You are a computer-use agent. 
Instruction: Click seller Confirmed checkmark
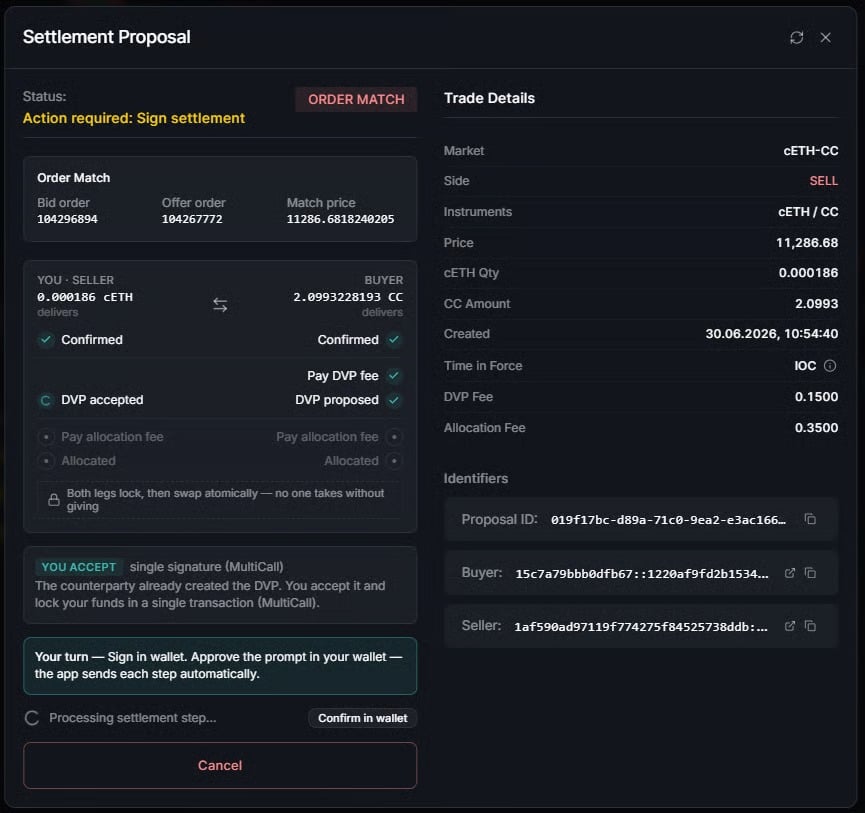[46, 340]
